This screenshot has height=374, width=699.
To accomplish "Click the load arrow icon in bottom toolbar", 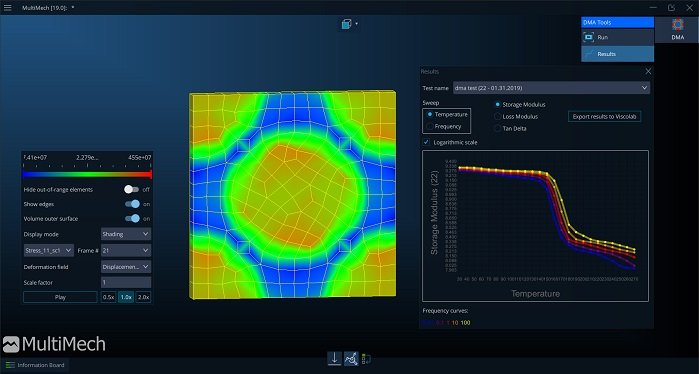I will (334, 358).
